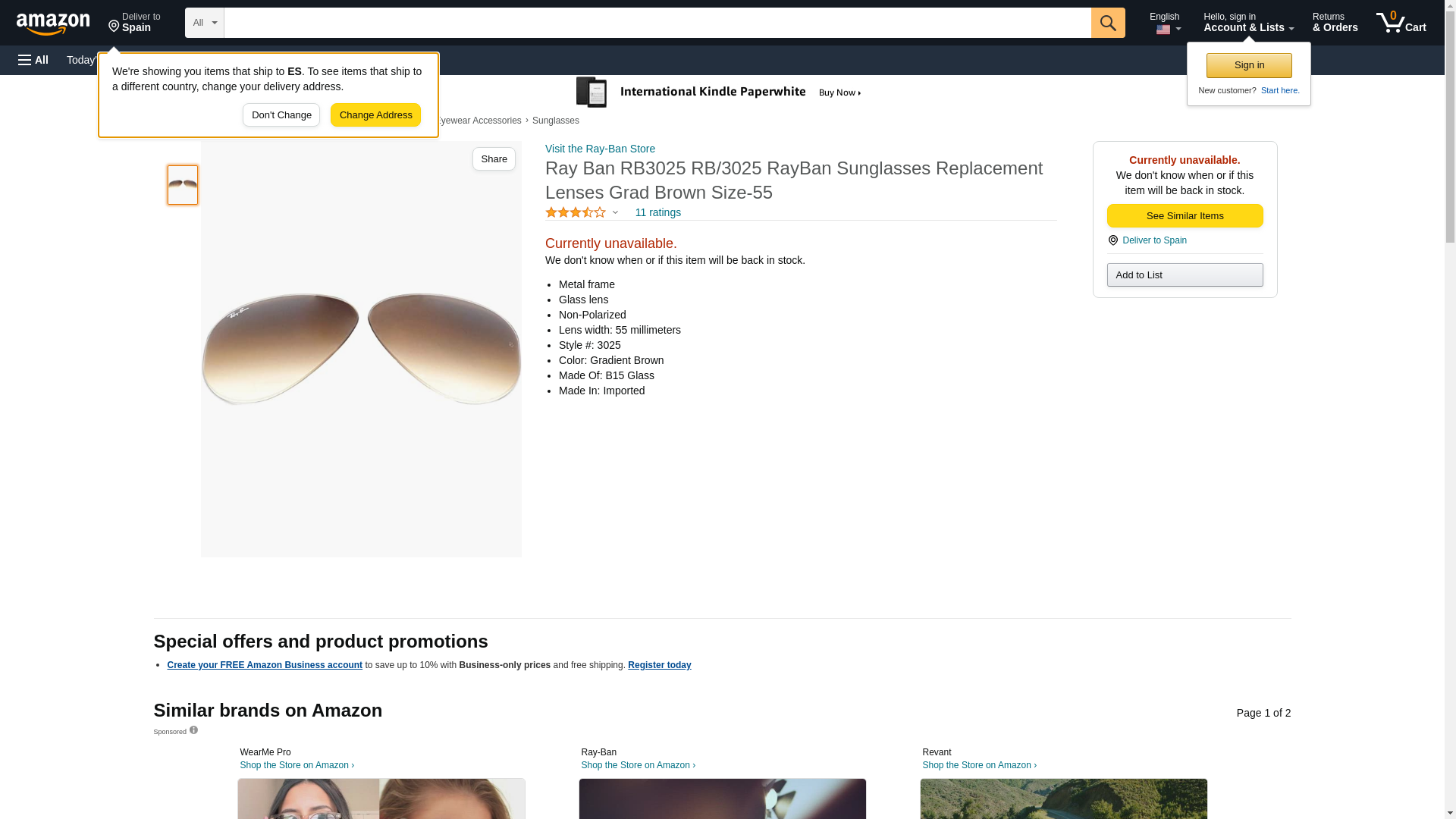
Task: Select the Sunglasses breadcrumb
Action: coord(555,121)
